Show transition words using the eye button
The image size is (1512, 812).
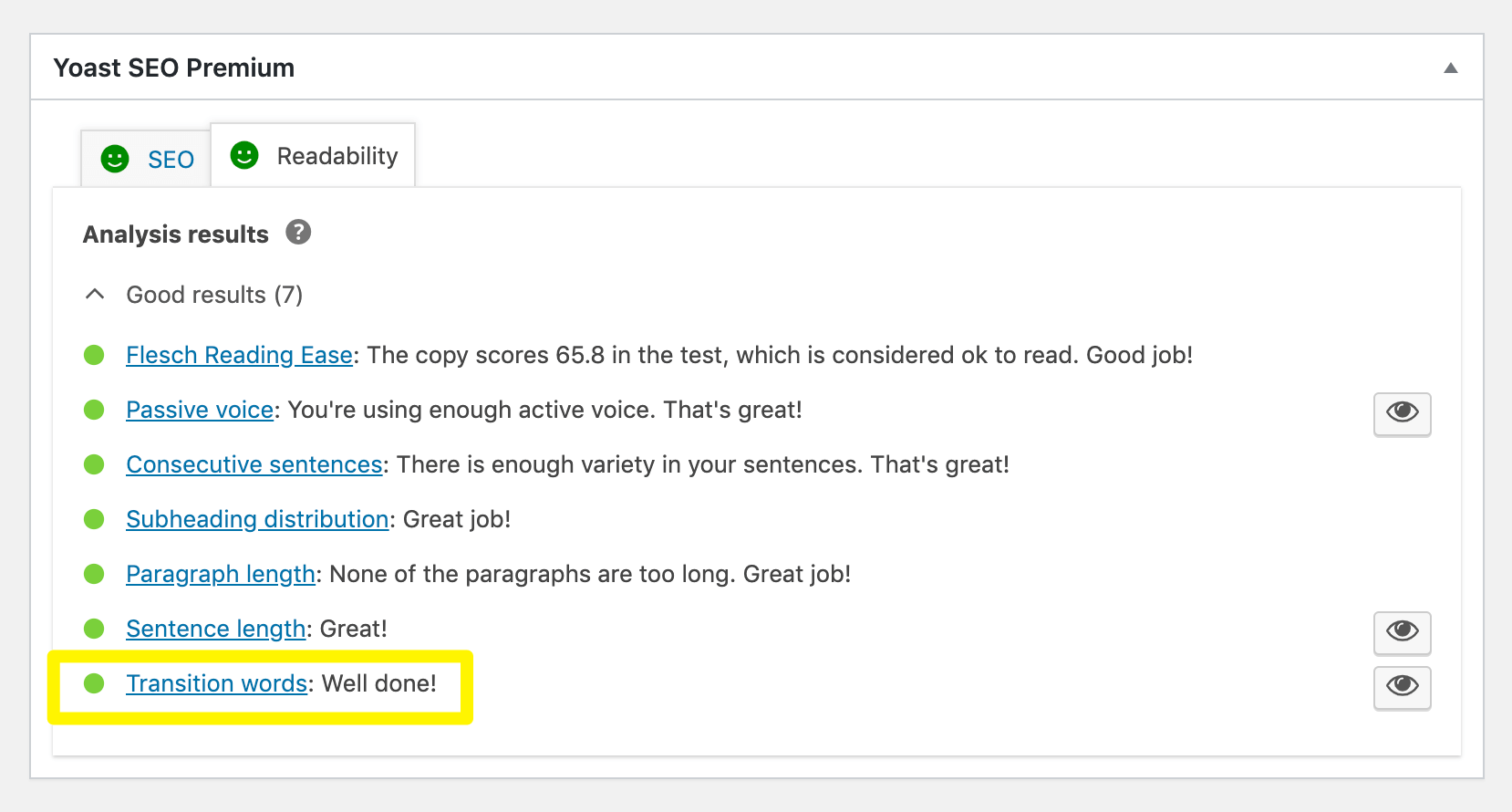pyautogui.click(x=1402, y=688)
